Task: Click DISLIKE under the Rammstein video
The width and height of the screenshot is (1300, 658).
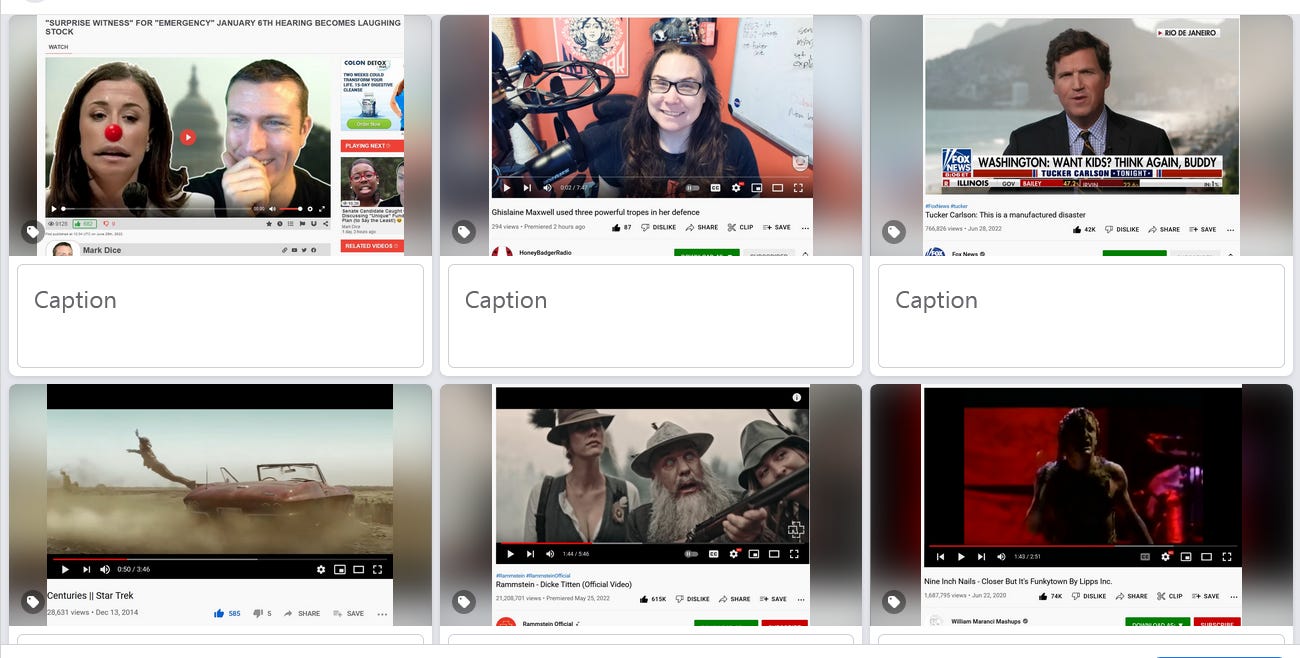Action: 692,599
